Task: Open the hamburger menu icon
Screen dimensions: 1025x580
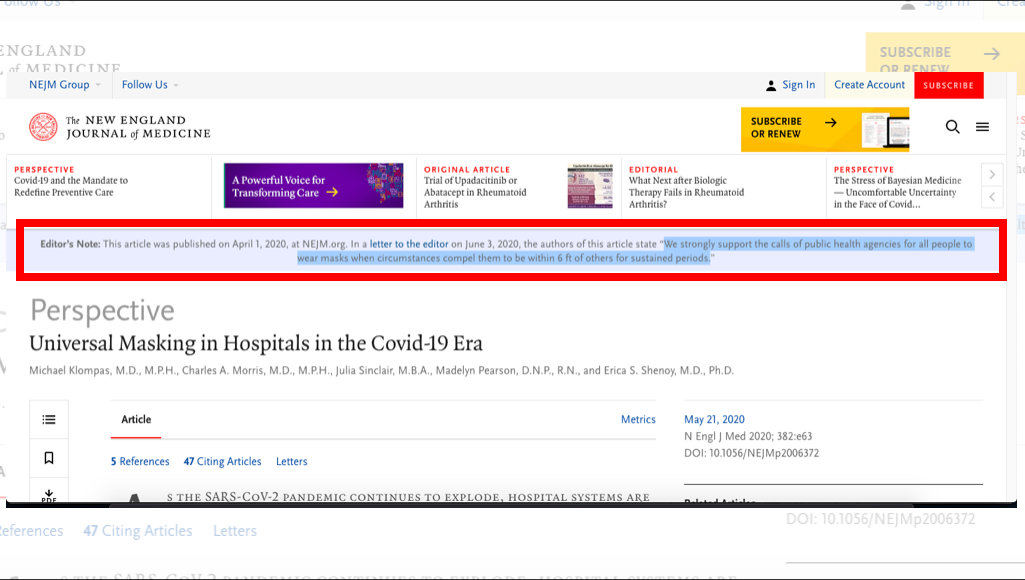Action: pos(983,127)
